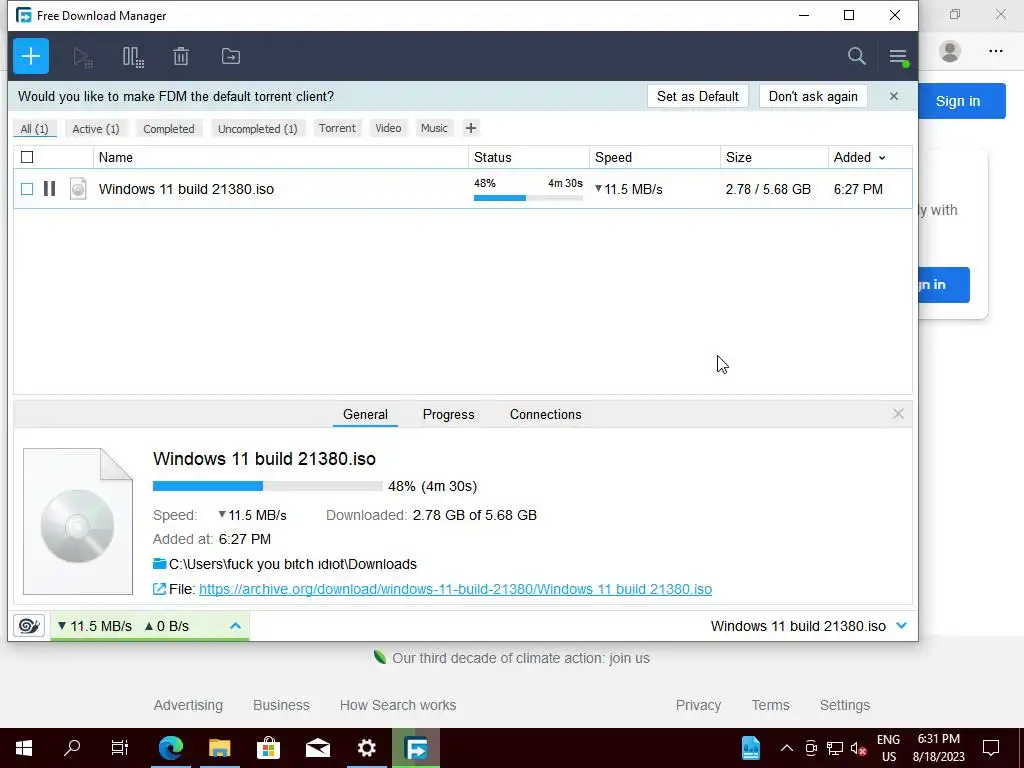This screenshot has height=768, width=1024.
Task: Open search with the magnifier icon
Action: click(x=856, y=56)
